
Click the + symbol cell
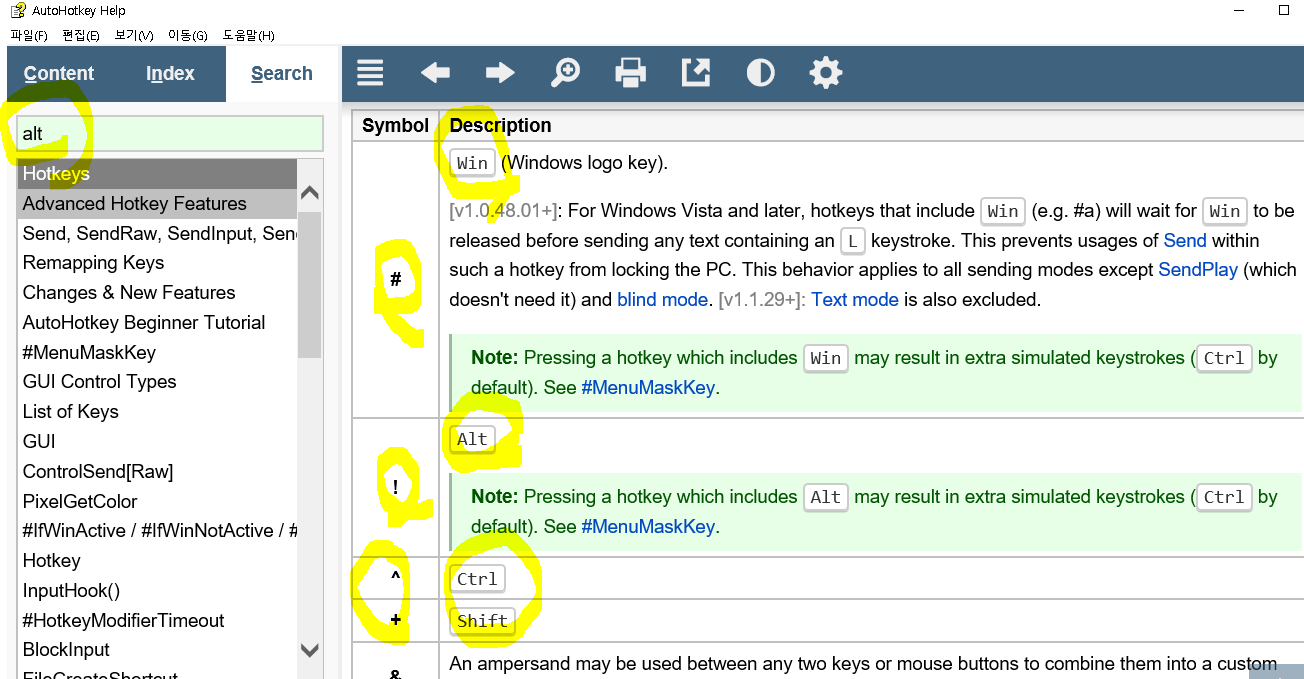[396, 621]
